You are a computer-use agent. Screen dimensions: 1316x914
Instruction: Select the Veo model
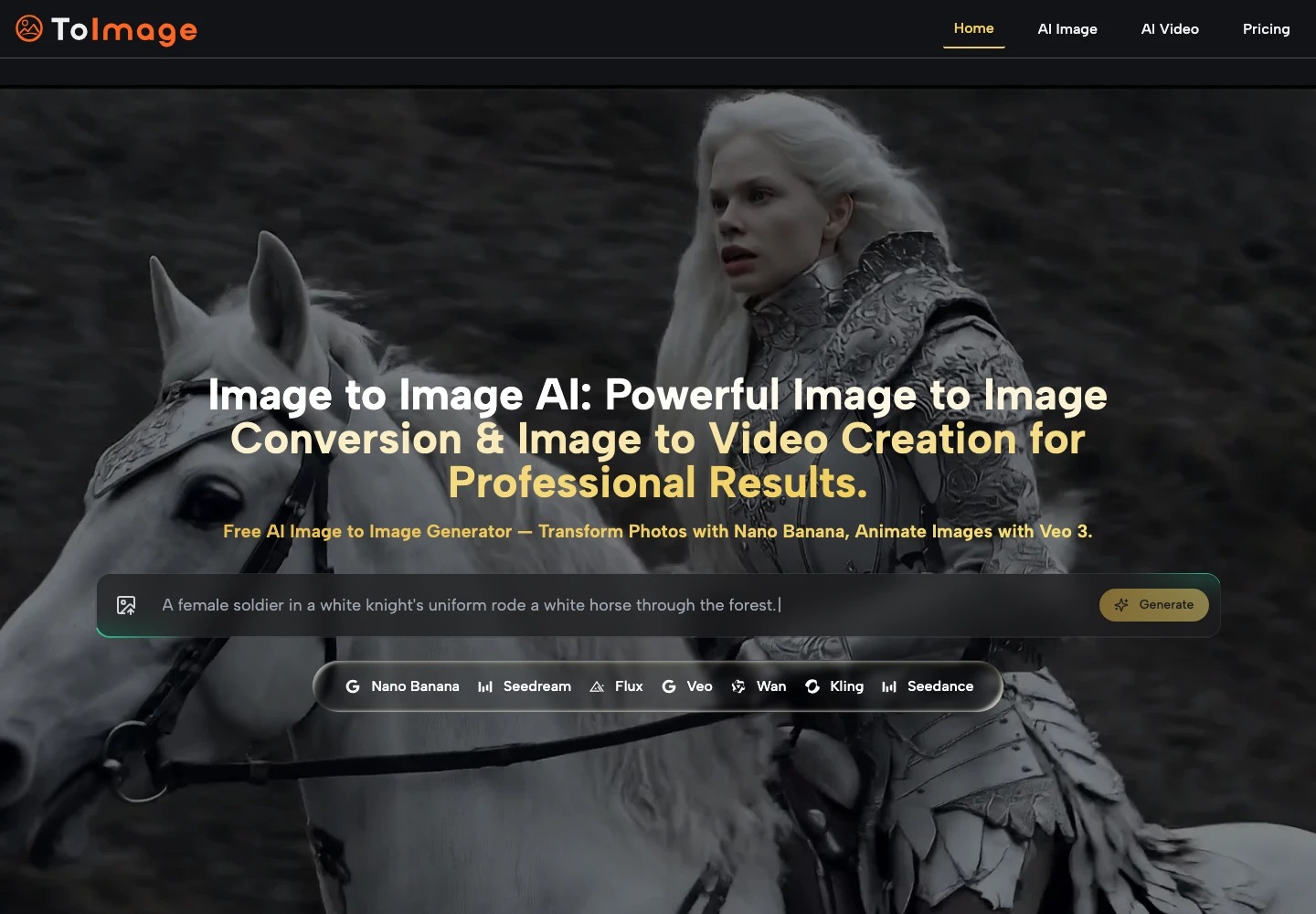[x=686, y=686]
